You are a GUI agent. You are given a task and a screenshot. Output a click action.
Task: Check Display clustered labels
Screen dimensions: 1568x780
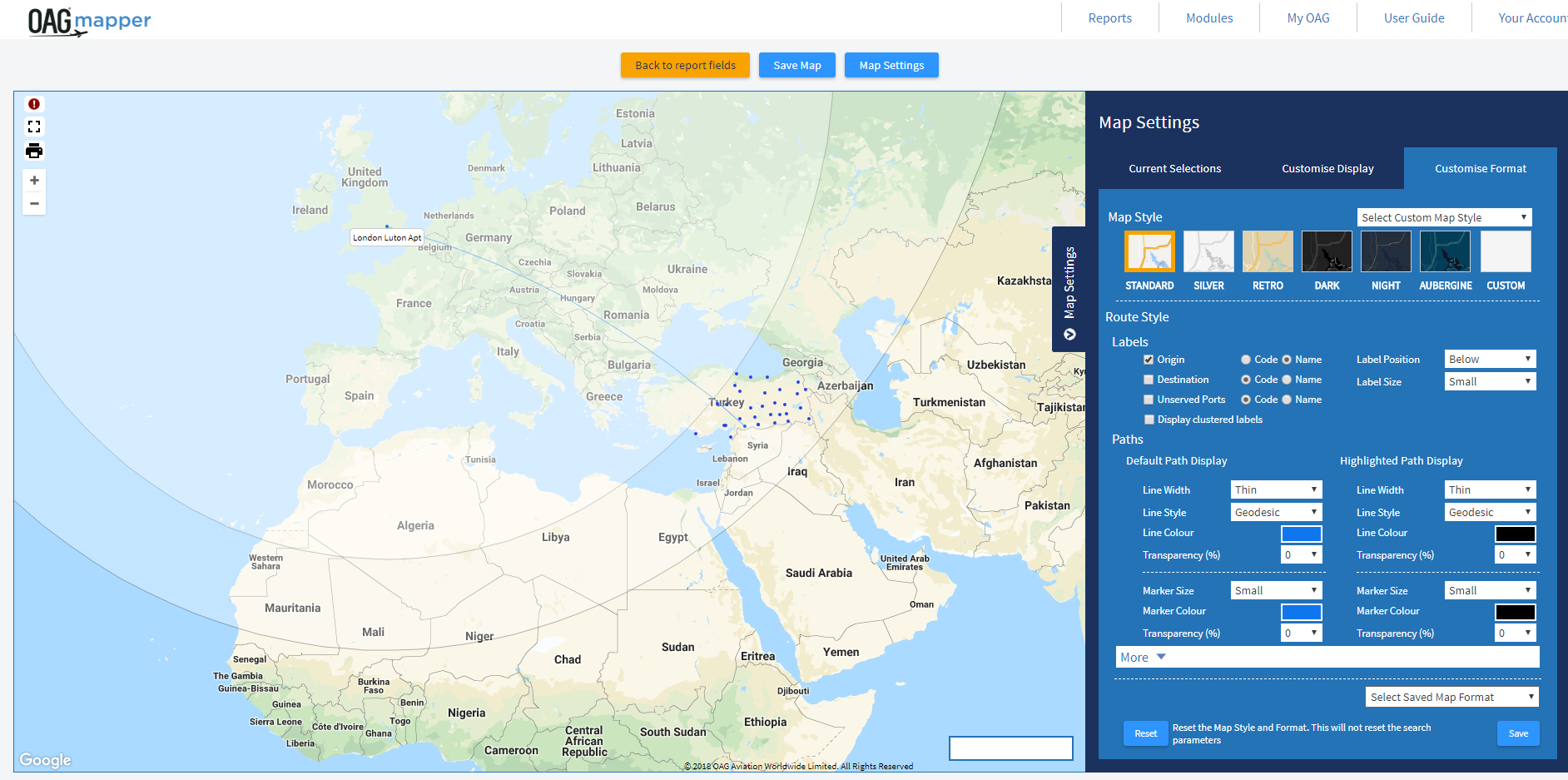[1149, 420]
